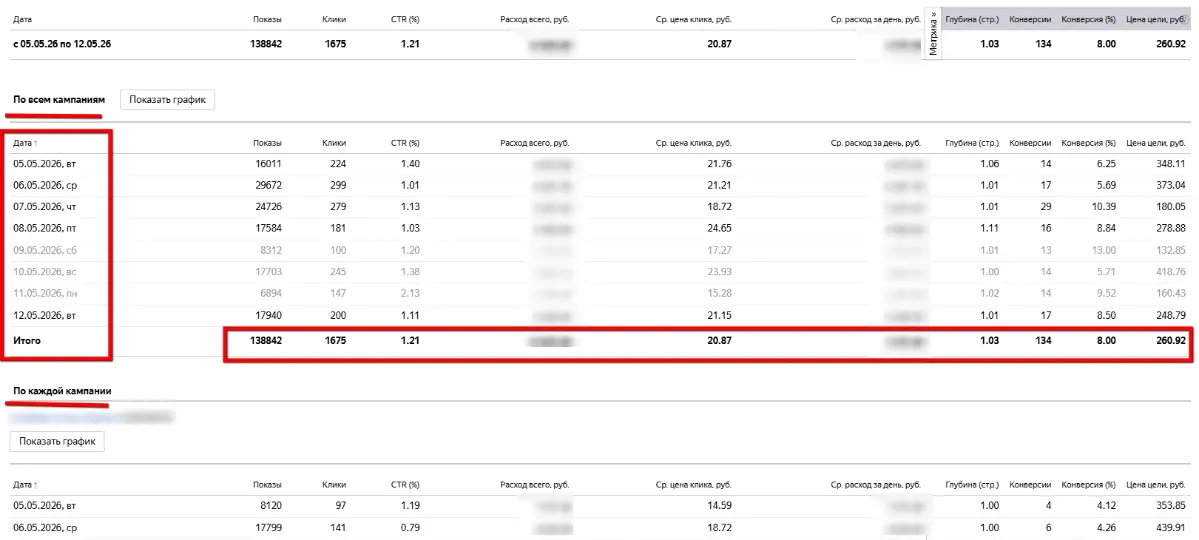Image resolution: width=1199 pixels, height=540 pixels.
Task: Select clicks value 245
Action: 337,272
